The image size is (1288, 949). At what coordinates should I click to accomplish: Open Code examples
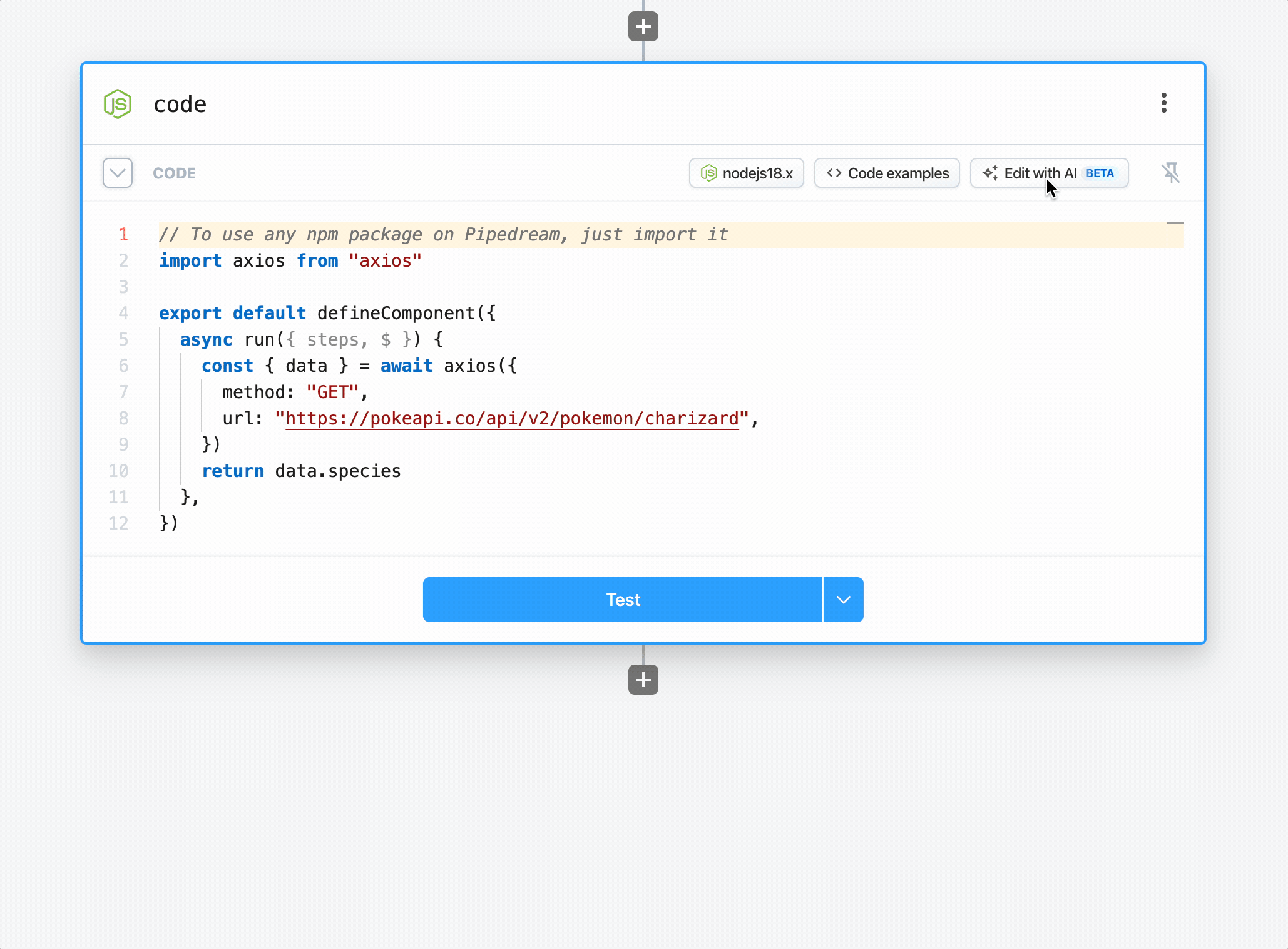(x=887, y=173)
